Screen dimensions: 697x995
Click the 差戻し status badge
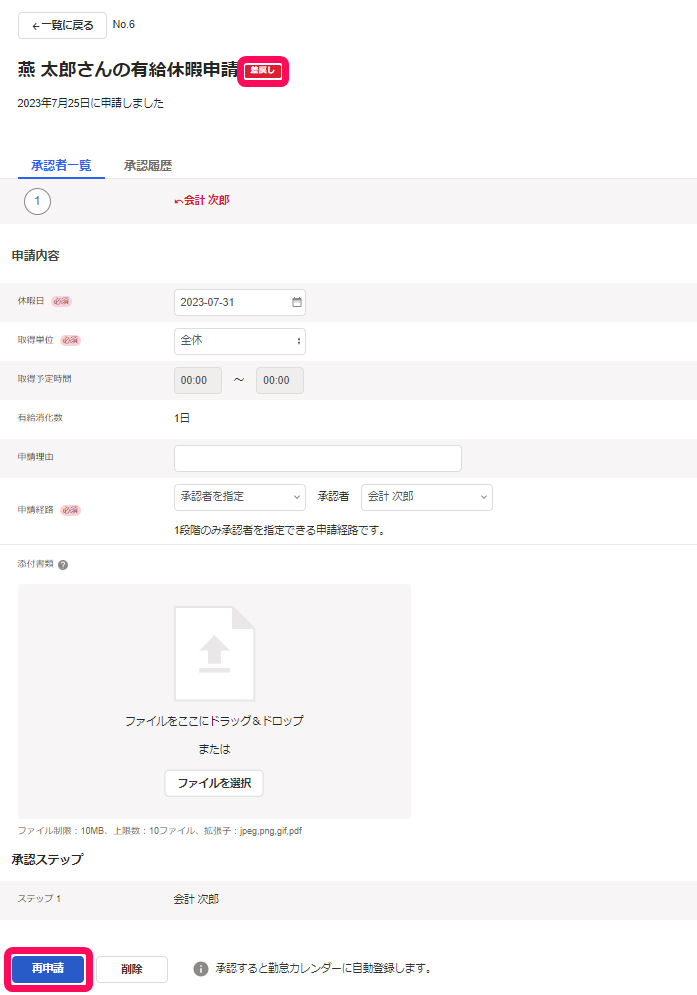point(263,70)
